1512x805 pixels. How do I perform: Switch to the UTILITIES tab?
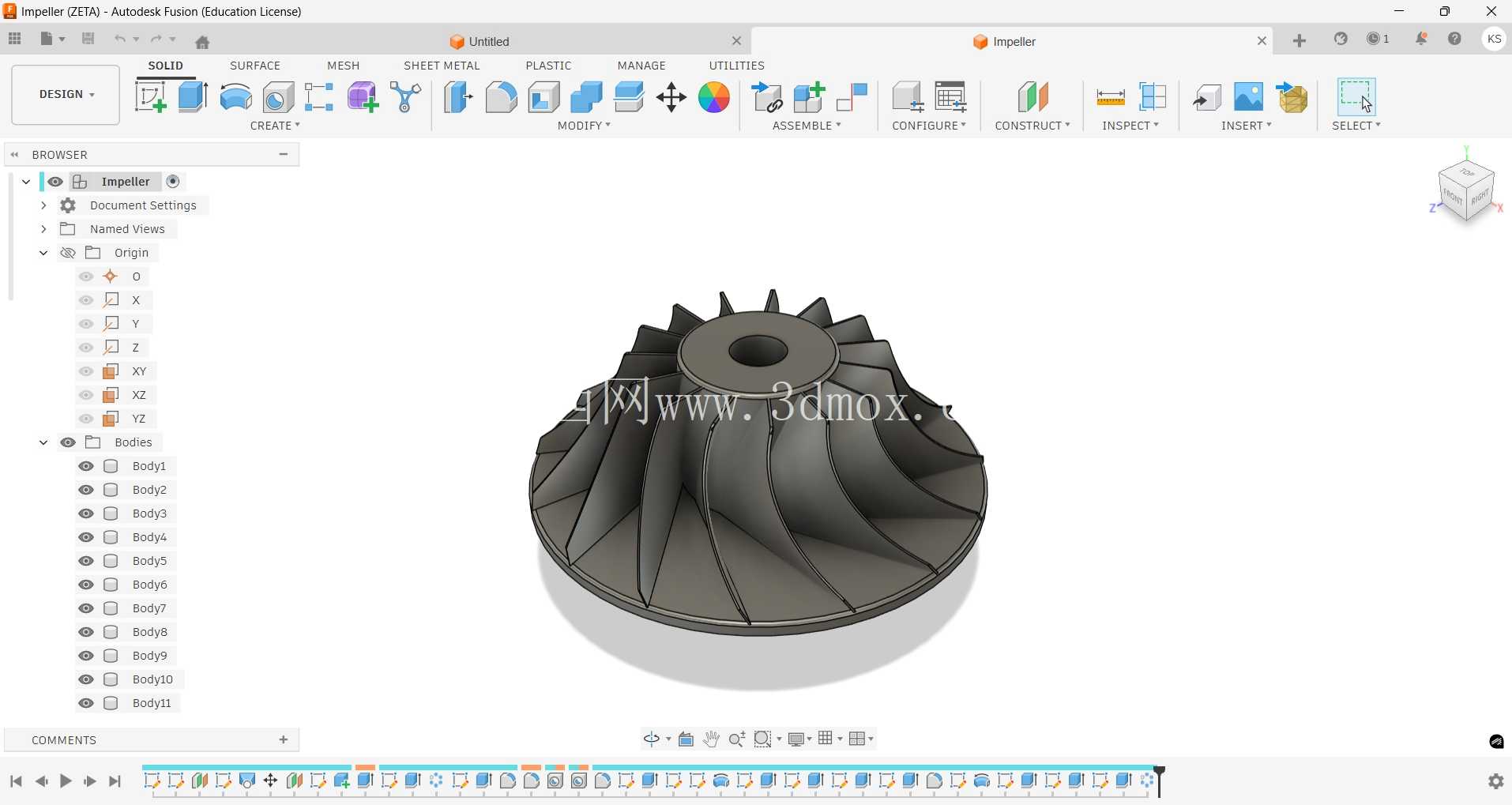pos(736,66)
